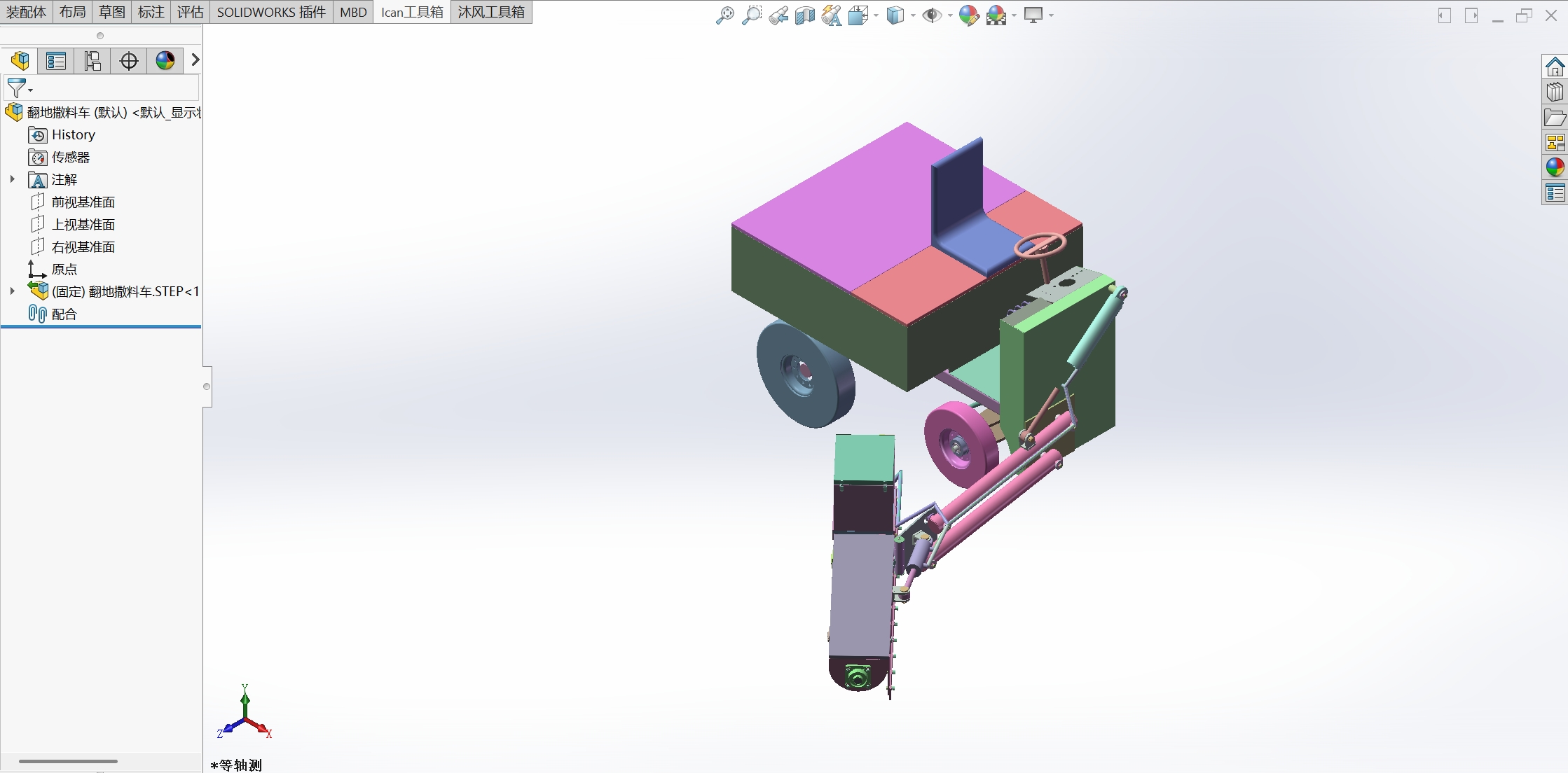Open the SOLIDWORKS Resources home panel
This screenshot has height=773, width=1568.
(1555, 67)
